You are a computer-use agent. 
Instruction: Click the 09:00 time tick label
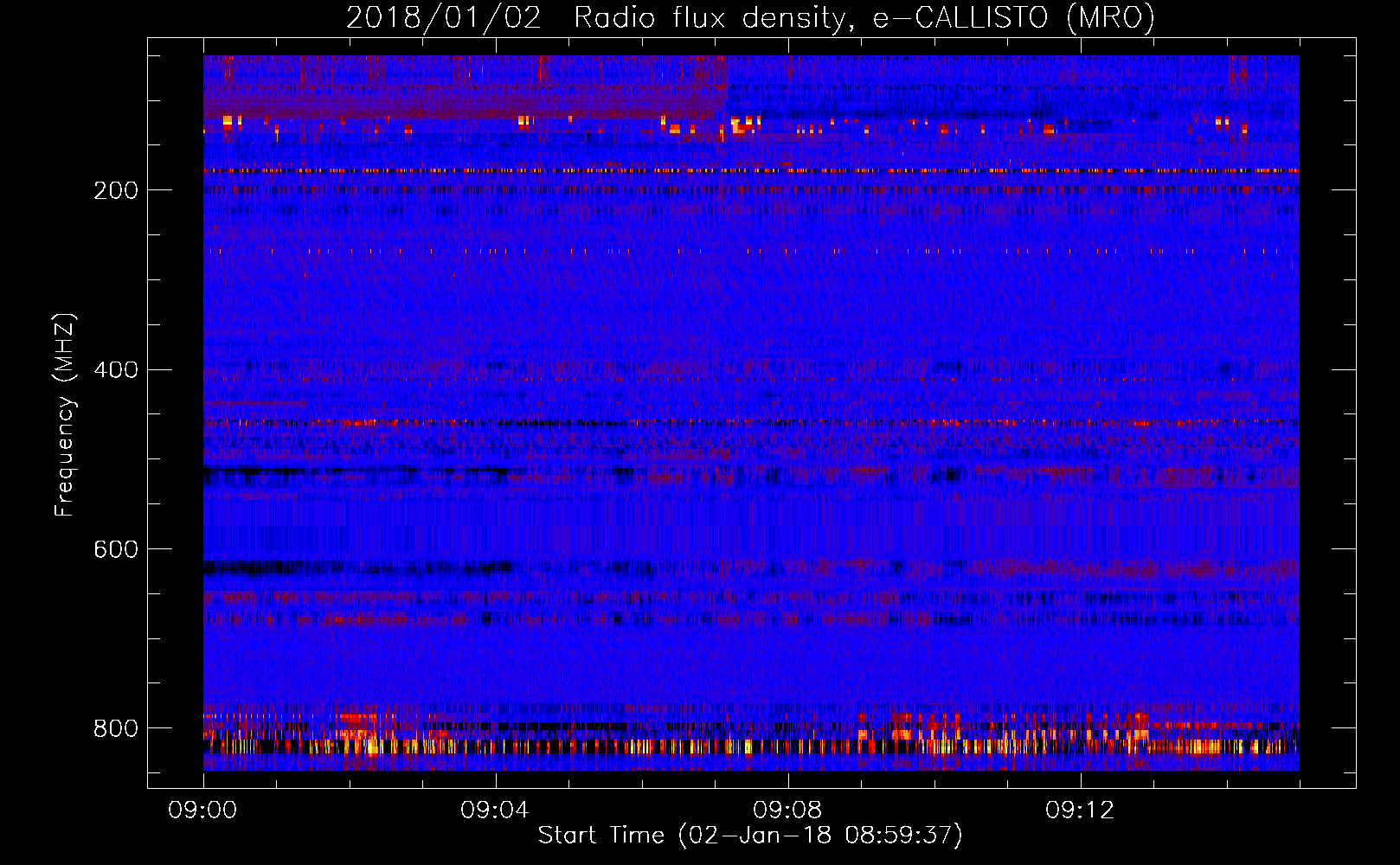click(x=202, y=810)
